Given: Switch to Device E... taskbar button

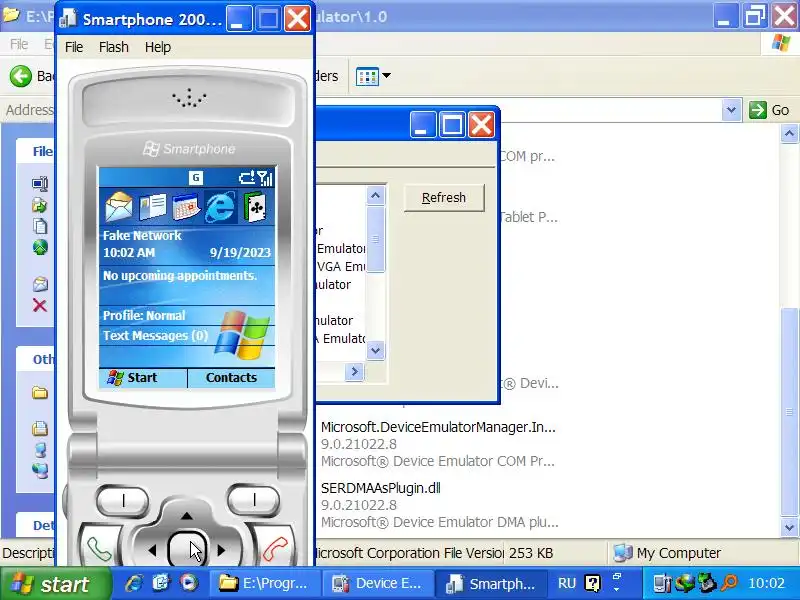Looking at the screenshot, I should click(x=378, y=583).
